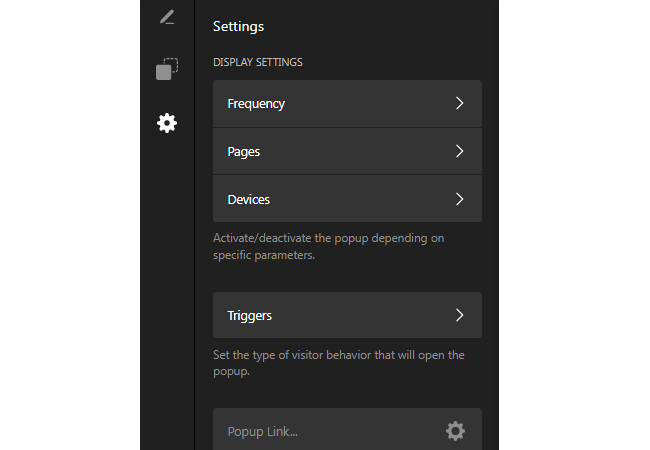Expand Pages using its chevron arrow
Viewport: 650px width, 450px height.
459,151
